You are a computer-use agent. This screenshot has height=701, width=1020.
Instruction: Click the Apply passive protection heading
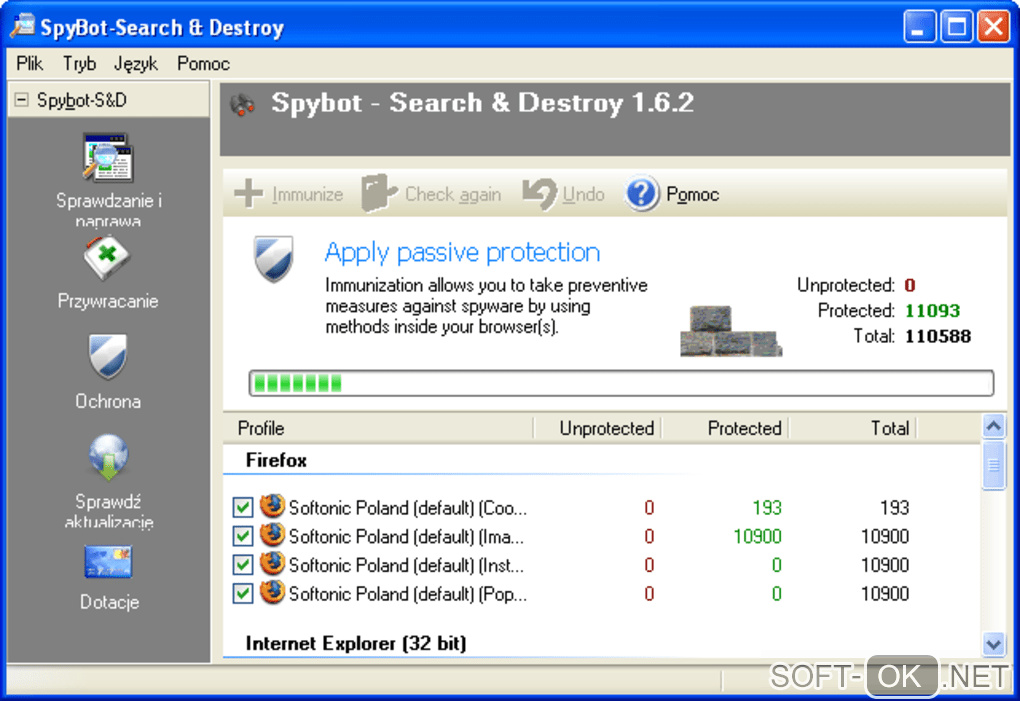462,252
